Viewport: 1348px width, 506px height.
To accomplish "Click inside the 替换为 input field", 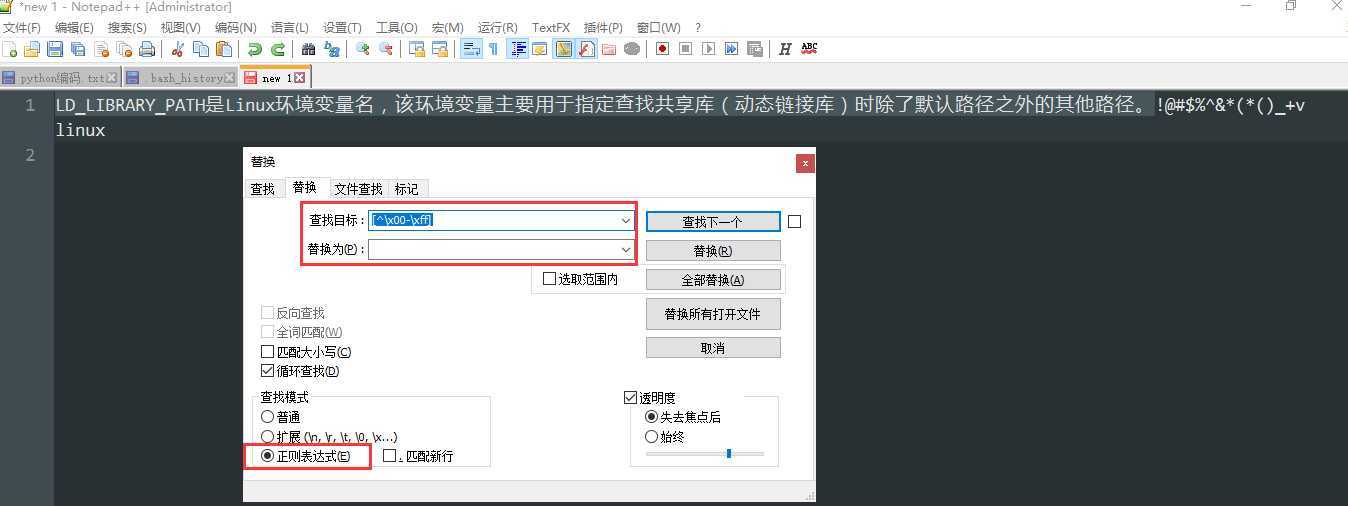I will point(493,249).
